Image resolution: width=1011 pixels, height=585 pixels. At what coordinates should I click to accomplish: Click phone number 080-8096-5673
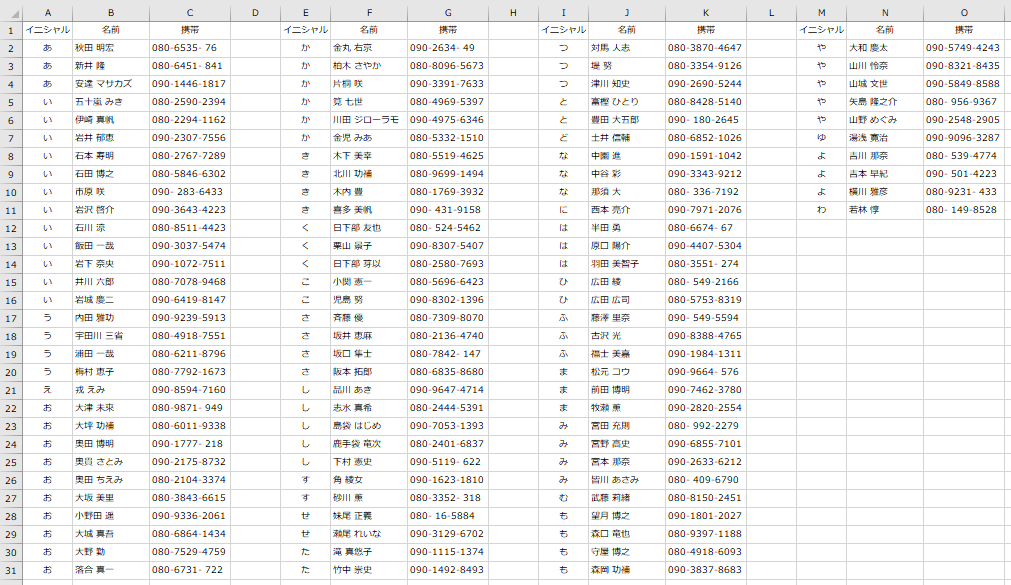(x=448, y=66)
